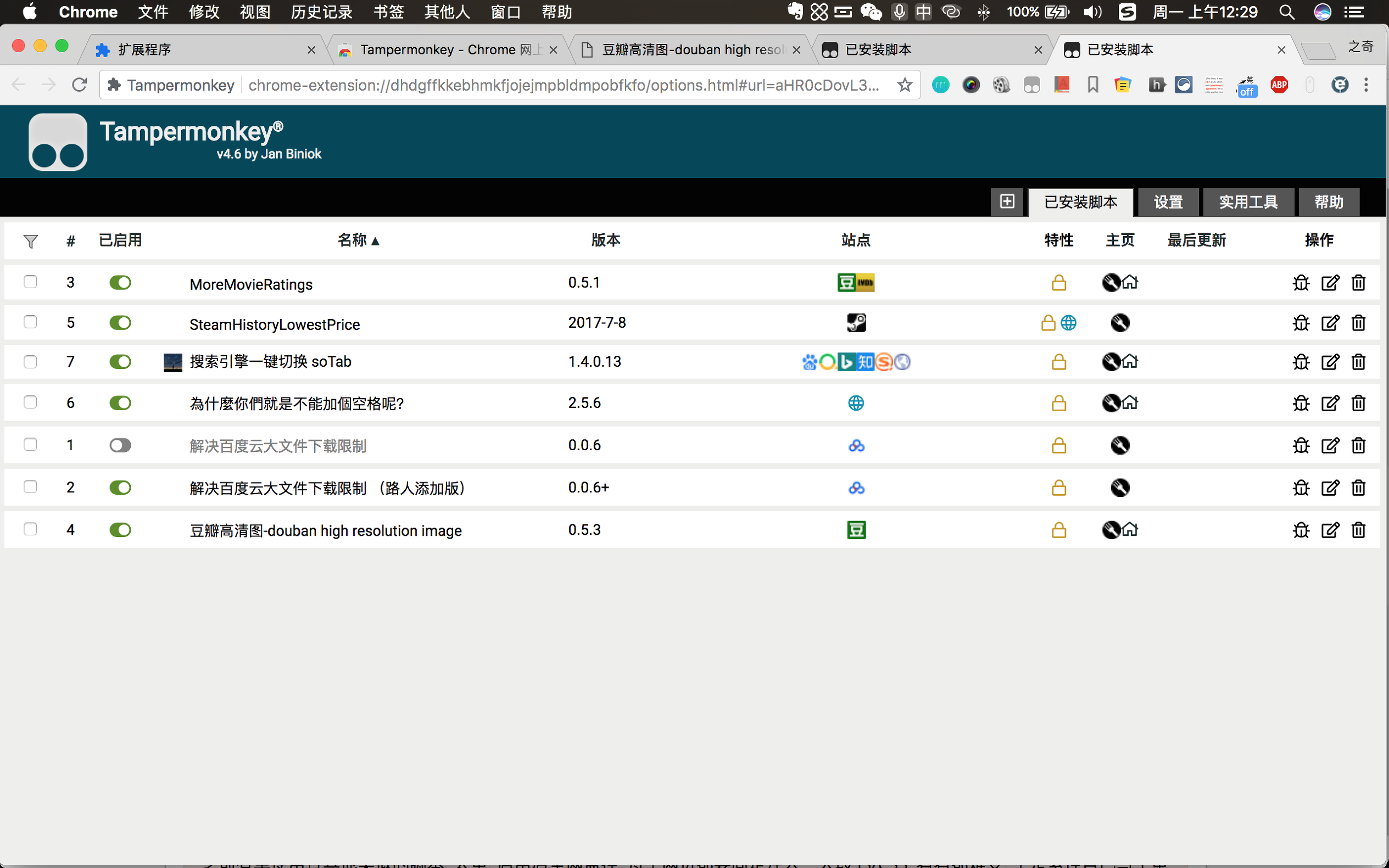Viewport: 1389px width, 868px height.
Task: Click the filter funnel icon in table header
Action: 30,241
